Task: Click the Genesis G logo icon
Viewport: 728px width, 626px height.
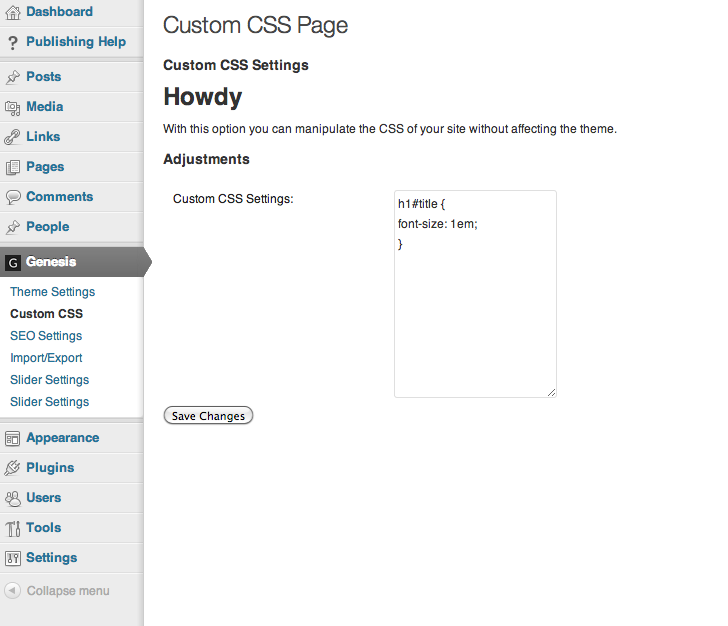Action: [12, 262]
